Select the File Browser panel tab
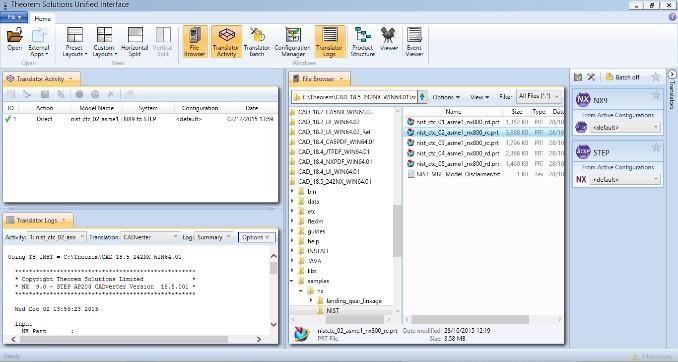This screenshot has width=678, height=362. click(319, 79)
